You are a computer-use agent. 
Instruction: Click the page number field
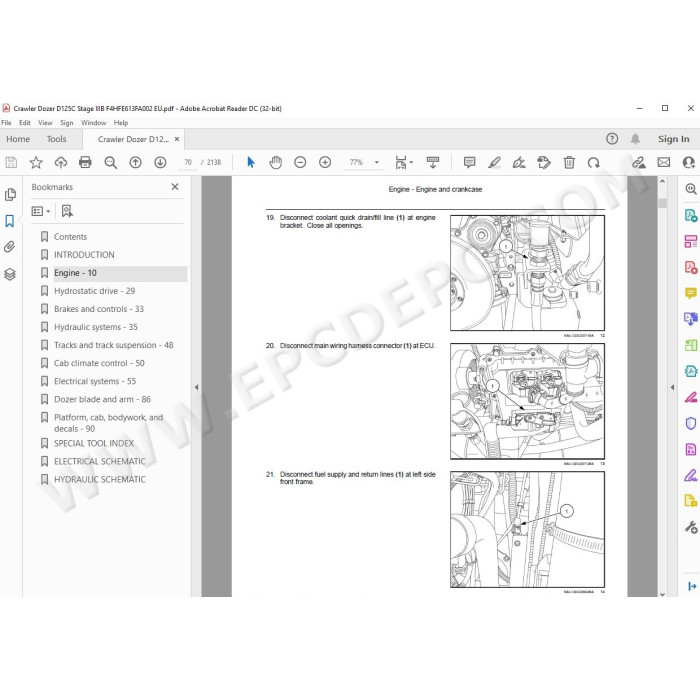click(188, 162)
